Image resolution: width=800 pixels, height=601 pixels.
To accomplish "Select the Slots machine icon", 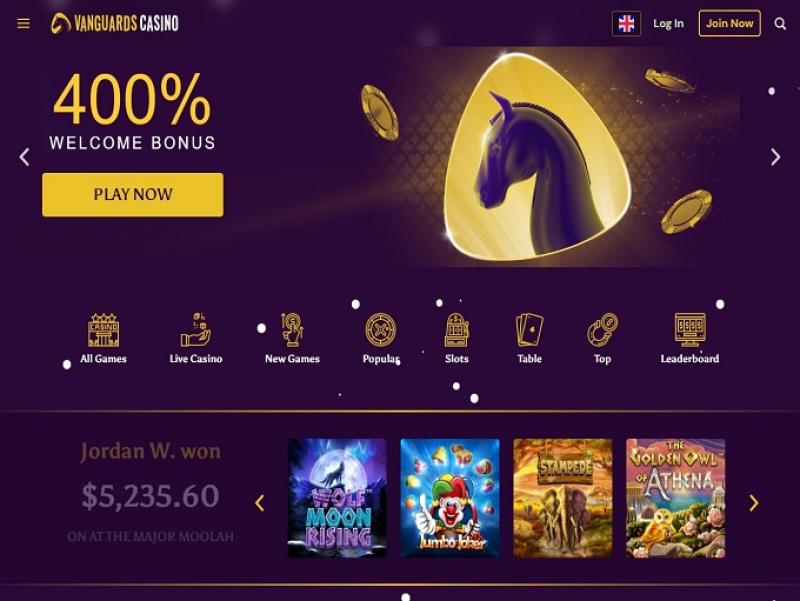I will [457, 330].
